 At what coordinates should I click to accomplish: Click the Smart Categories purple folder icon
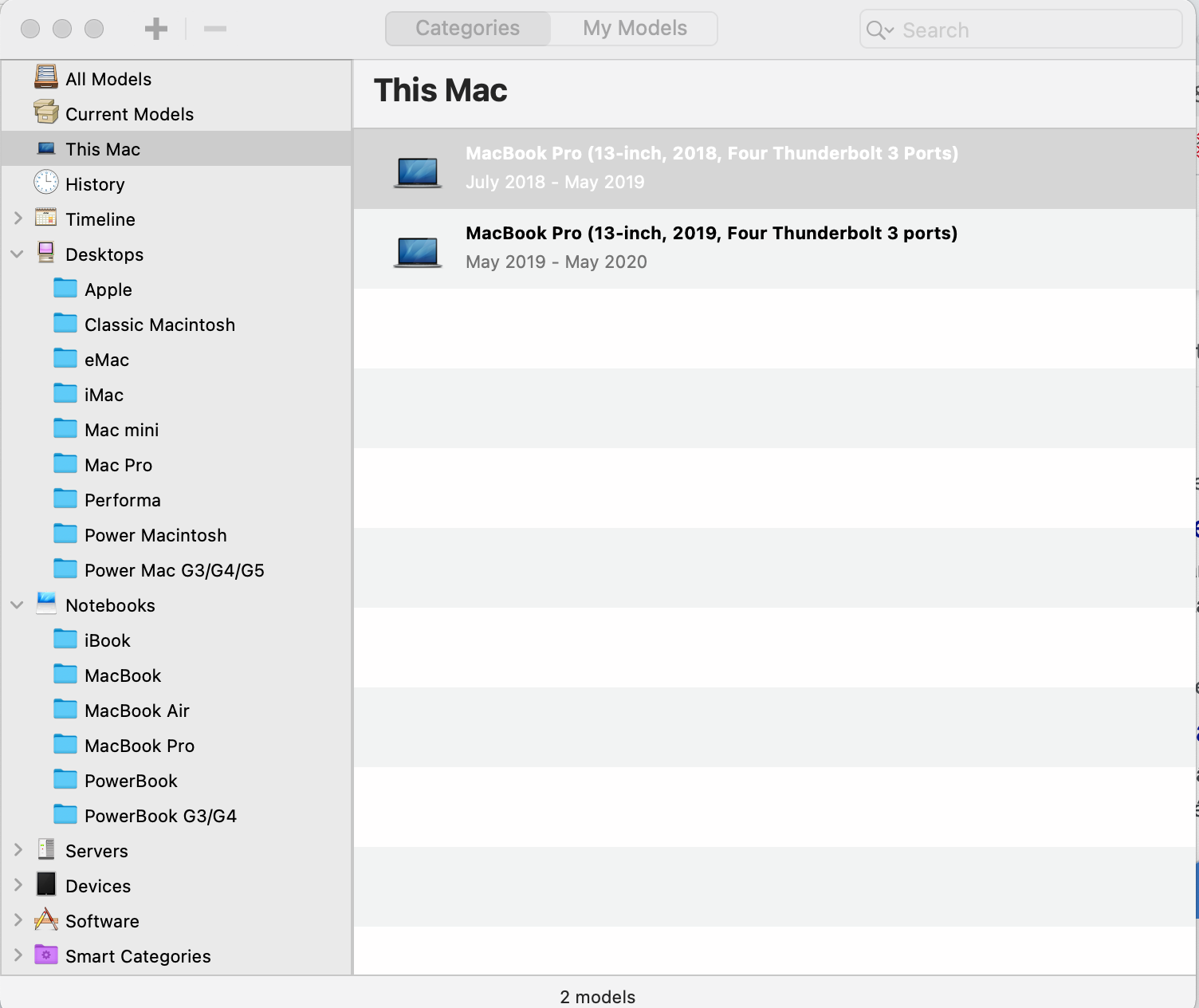pyautogui.click(x=46, y=955)
